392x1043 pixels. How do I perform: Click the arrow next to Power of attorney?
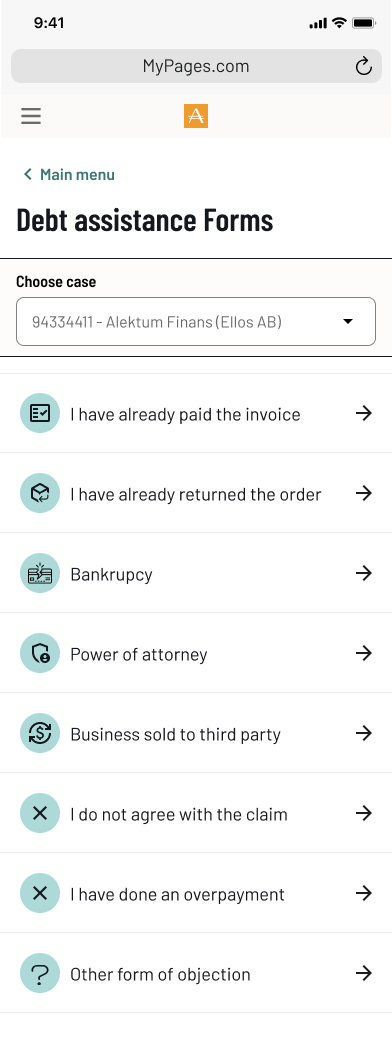tap(363, 653)
